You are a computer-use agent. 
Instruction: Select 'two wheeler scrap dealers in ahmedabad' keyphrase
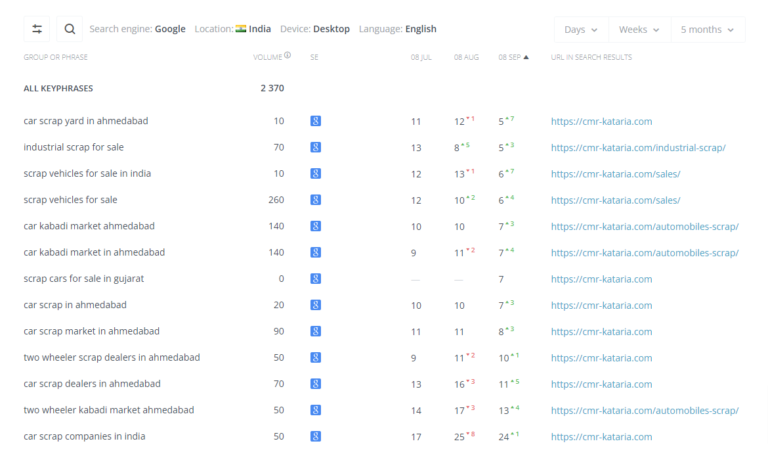point(111,357)
